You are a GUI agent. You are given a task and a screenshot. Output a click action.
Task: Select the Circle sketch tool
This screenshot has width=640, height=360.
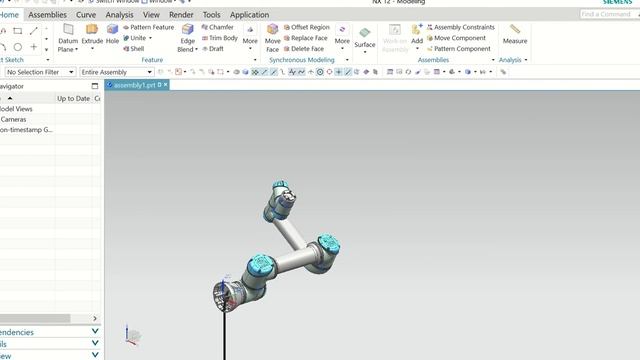click(18, 47)
